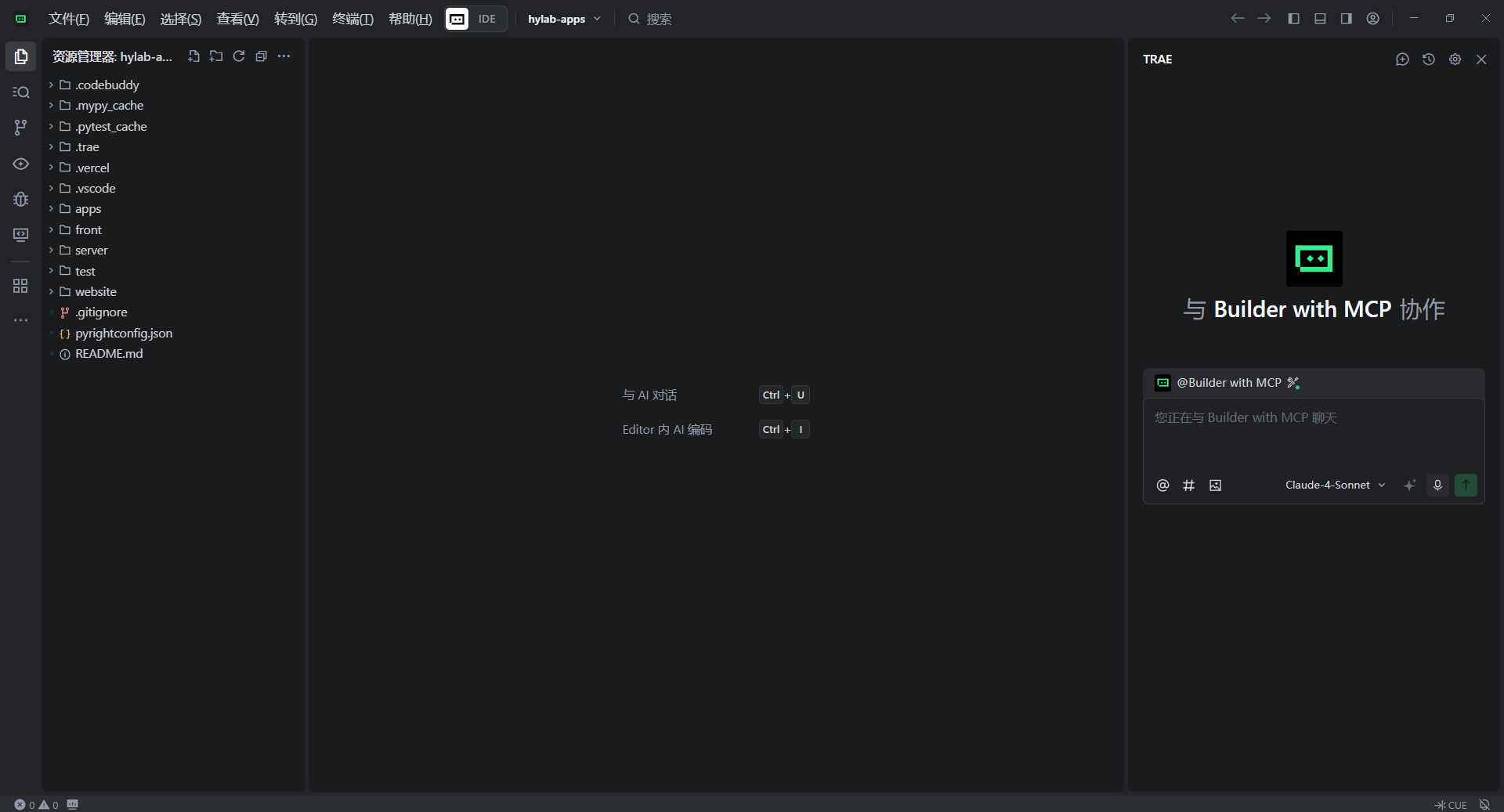Expand the test folder
Image resolution: width=1504 pixels, height=812 pixels.
point(172,271)
